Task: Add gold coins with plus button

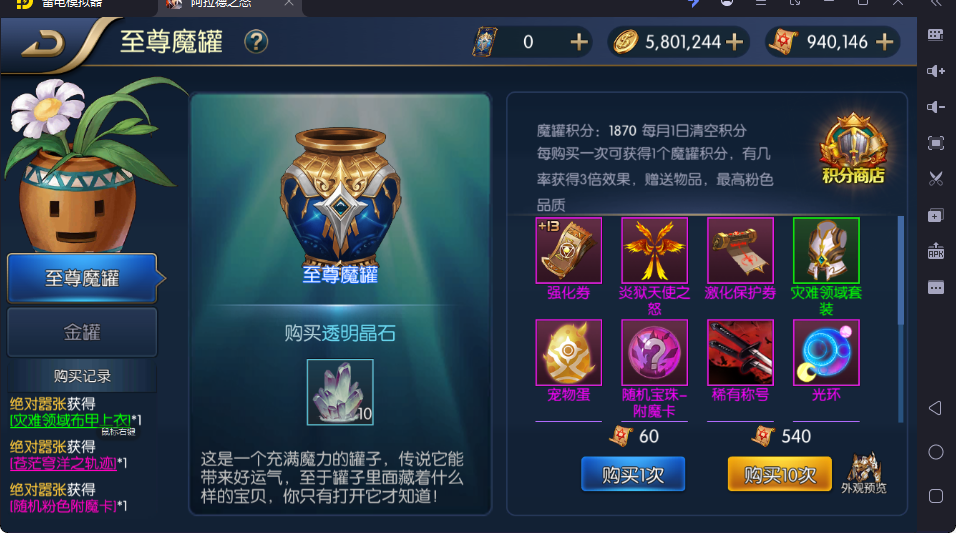Action: point(735,41)
